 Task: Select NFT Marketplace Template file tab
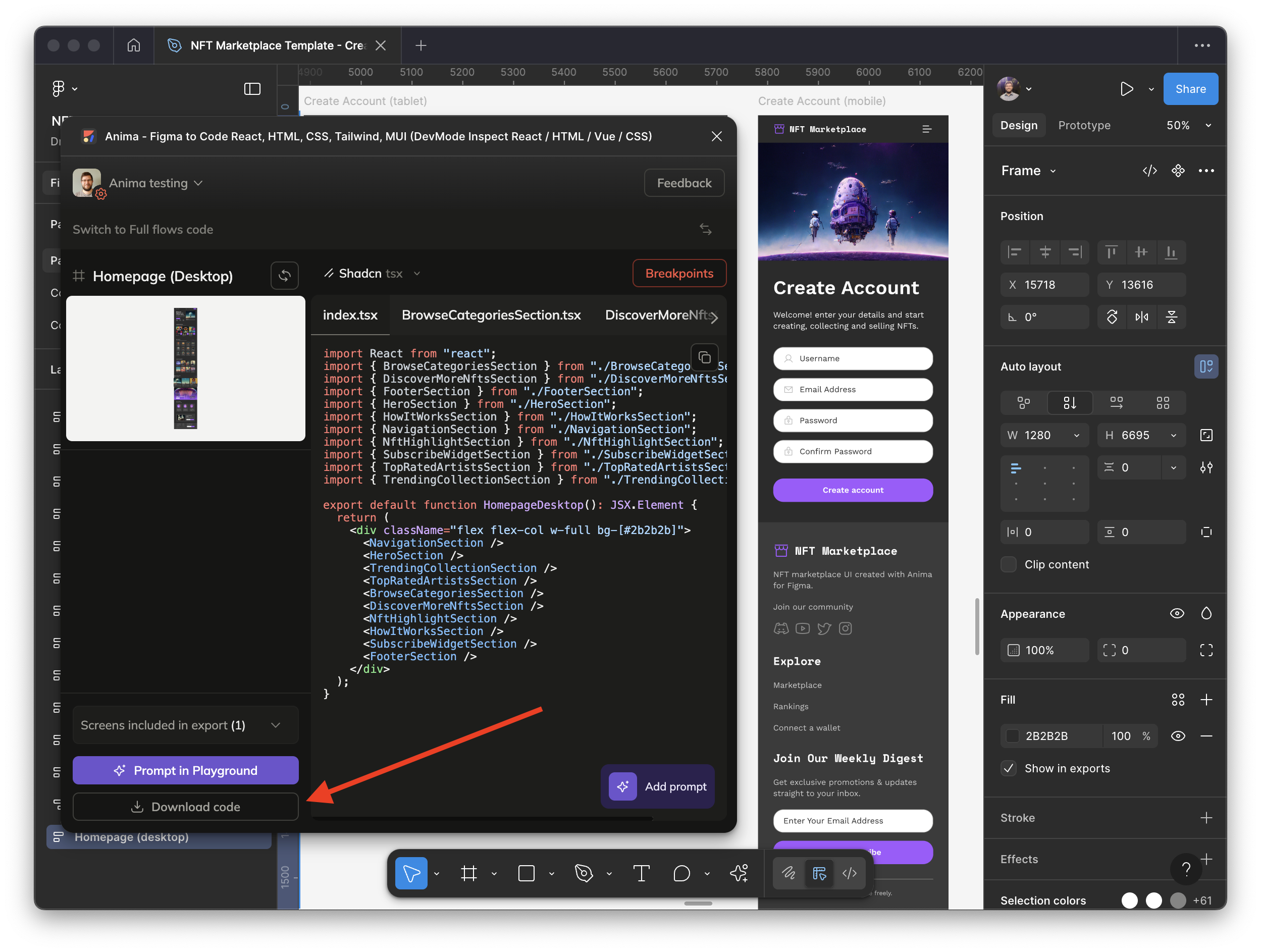click(277, 45)
